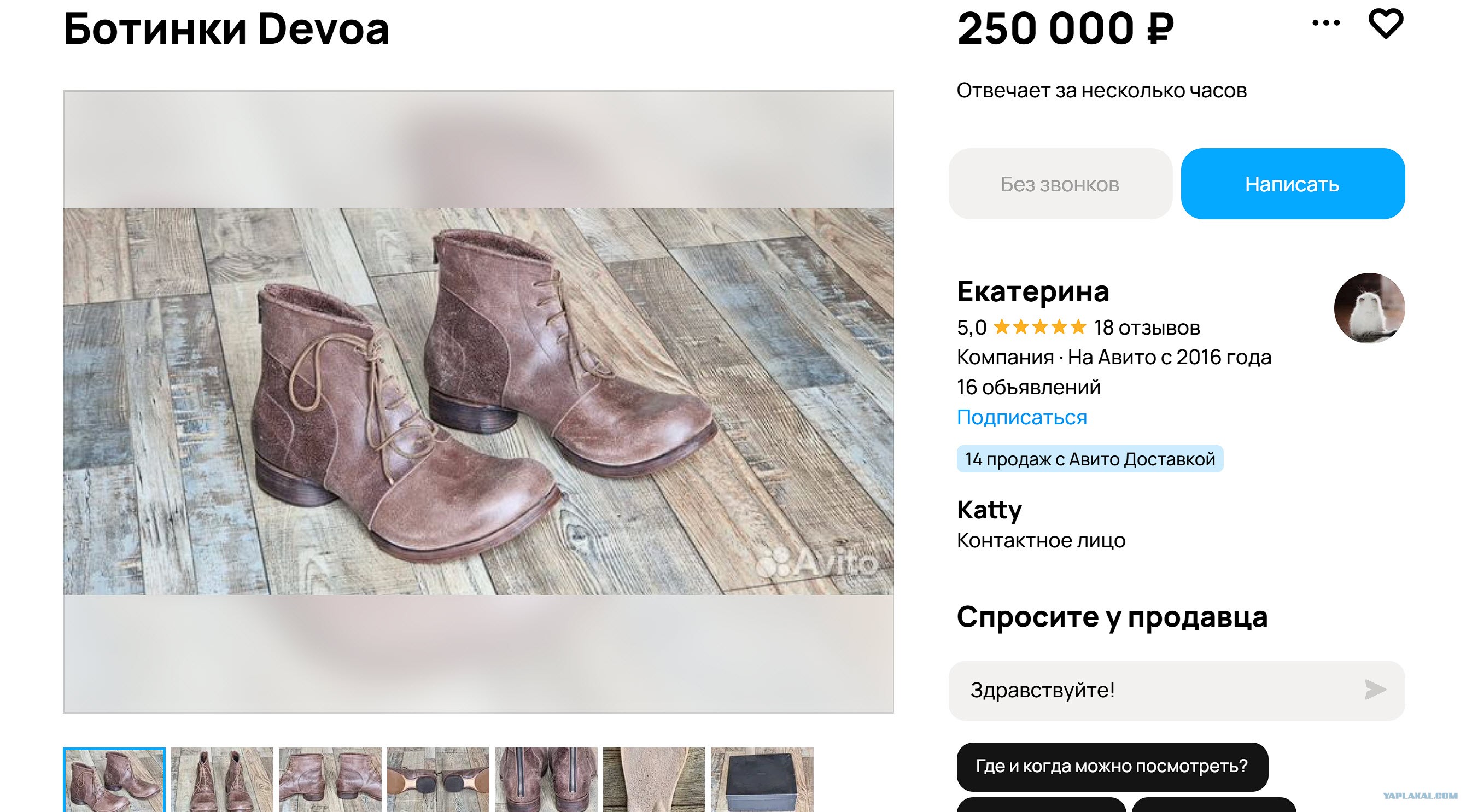1472x812 pixels.
Task: Select first thumbnail of boots pair
Action: pos(114,780)
